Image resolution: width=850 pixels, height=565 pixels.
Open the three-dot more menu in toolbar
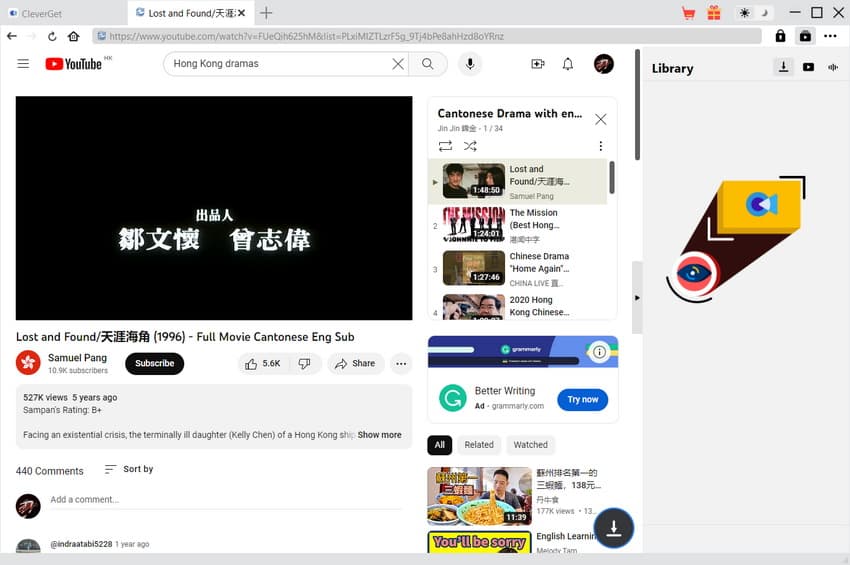pos(830,36)
